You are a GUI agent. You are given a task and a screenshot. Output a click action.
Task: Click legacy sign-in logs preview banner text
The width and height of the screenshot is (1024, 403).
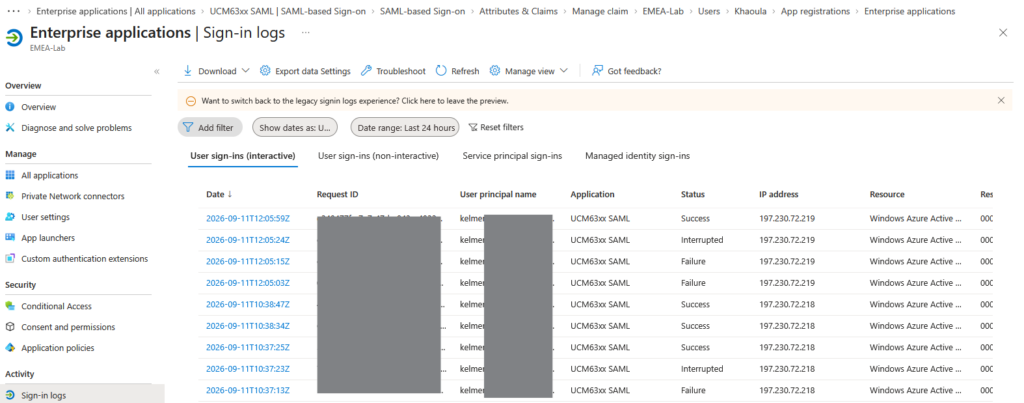coord(355,101)
